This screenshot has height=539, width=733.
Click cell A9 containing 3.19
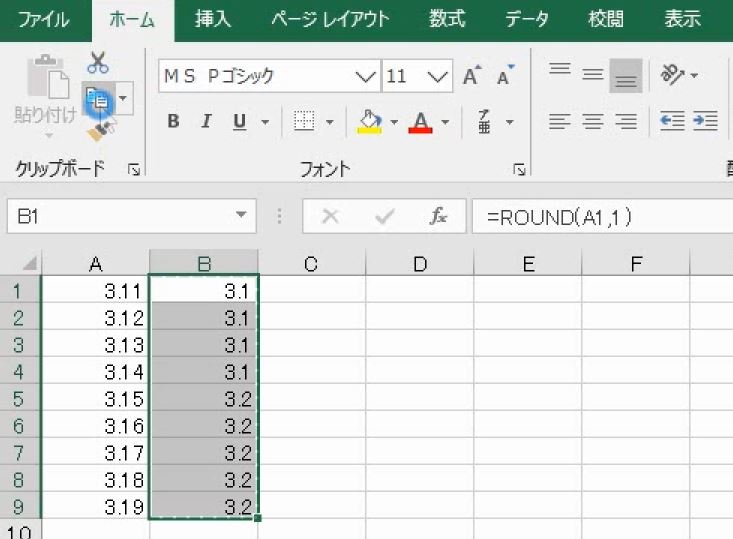[96, 506]
